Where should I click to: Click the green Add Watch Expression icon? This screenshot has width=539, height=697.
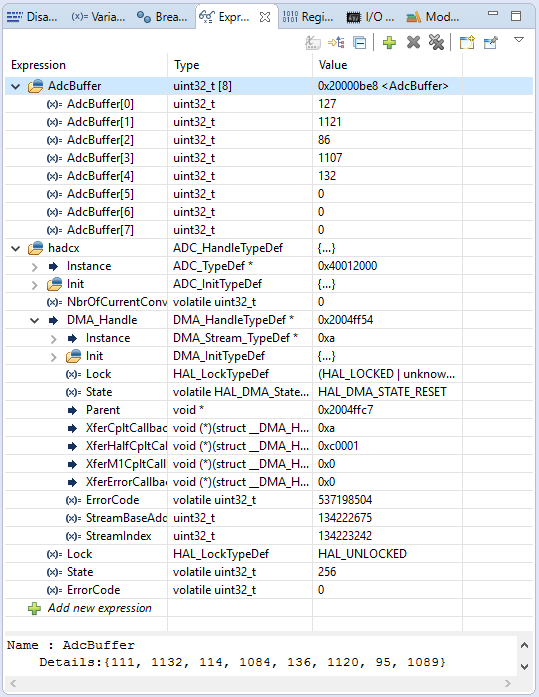coord(389,43)
